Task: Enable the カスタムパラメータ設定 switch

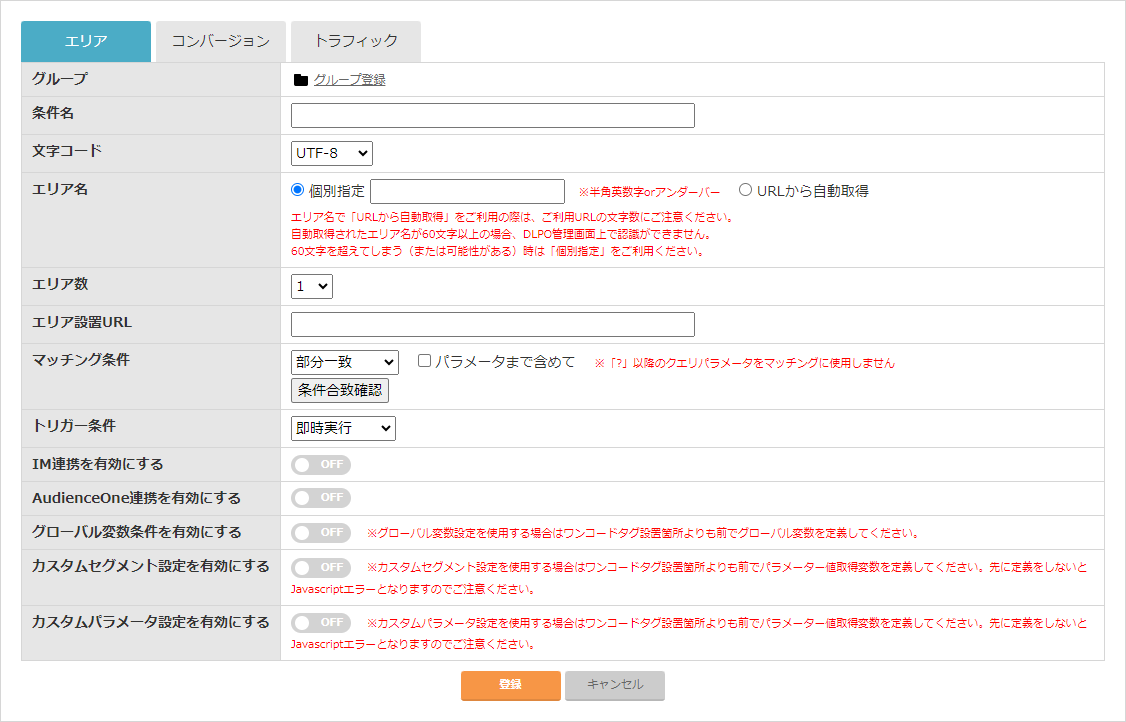Action: tap(321, 623)
